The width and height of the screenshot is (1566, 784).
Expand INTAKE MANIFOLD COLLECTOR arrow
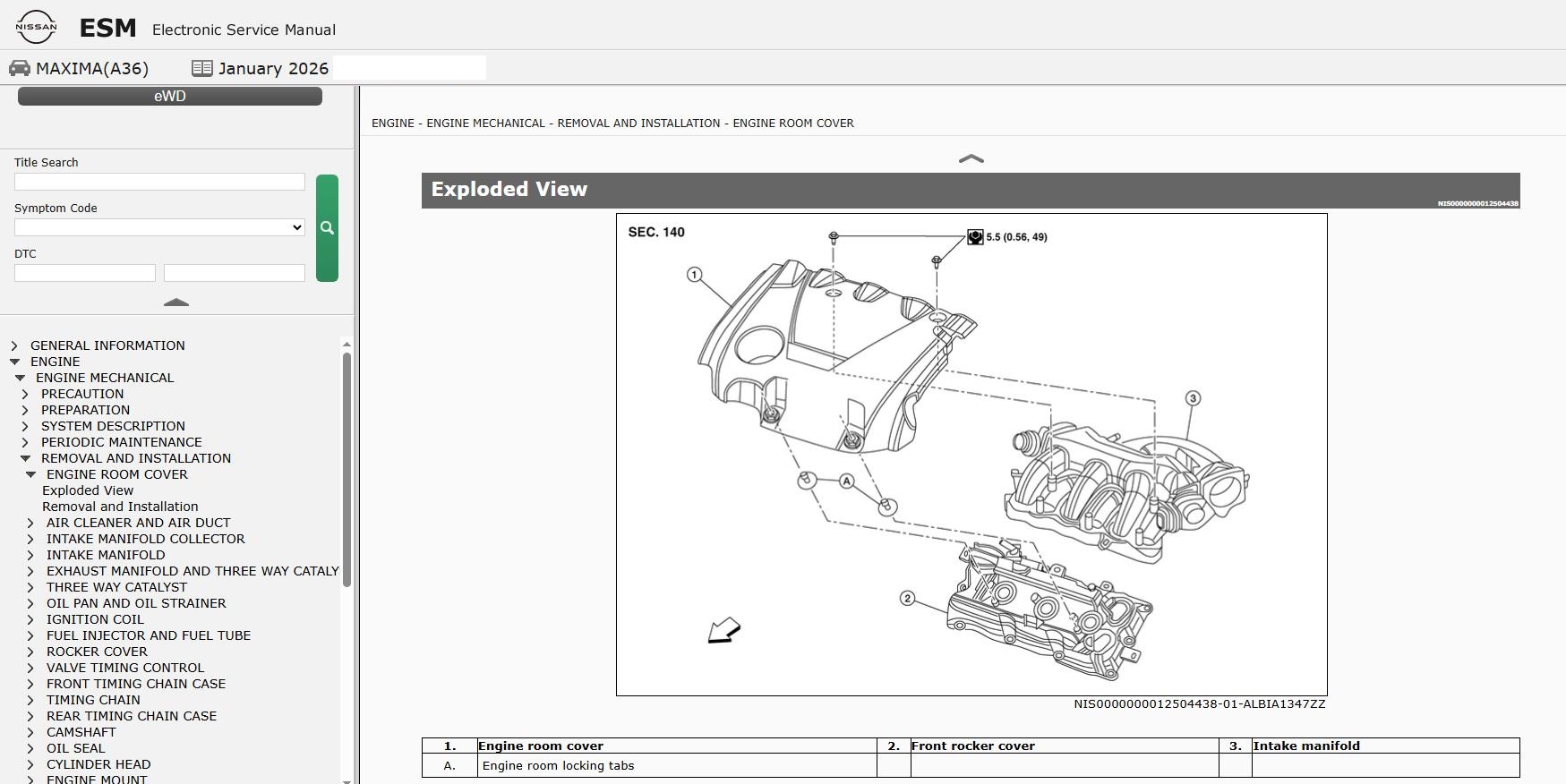[x=30, y=539]
